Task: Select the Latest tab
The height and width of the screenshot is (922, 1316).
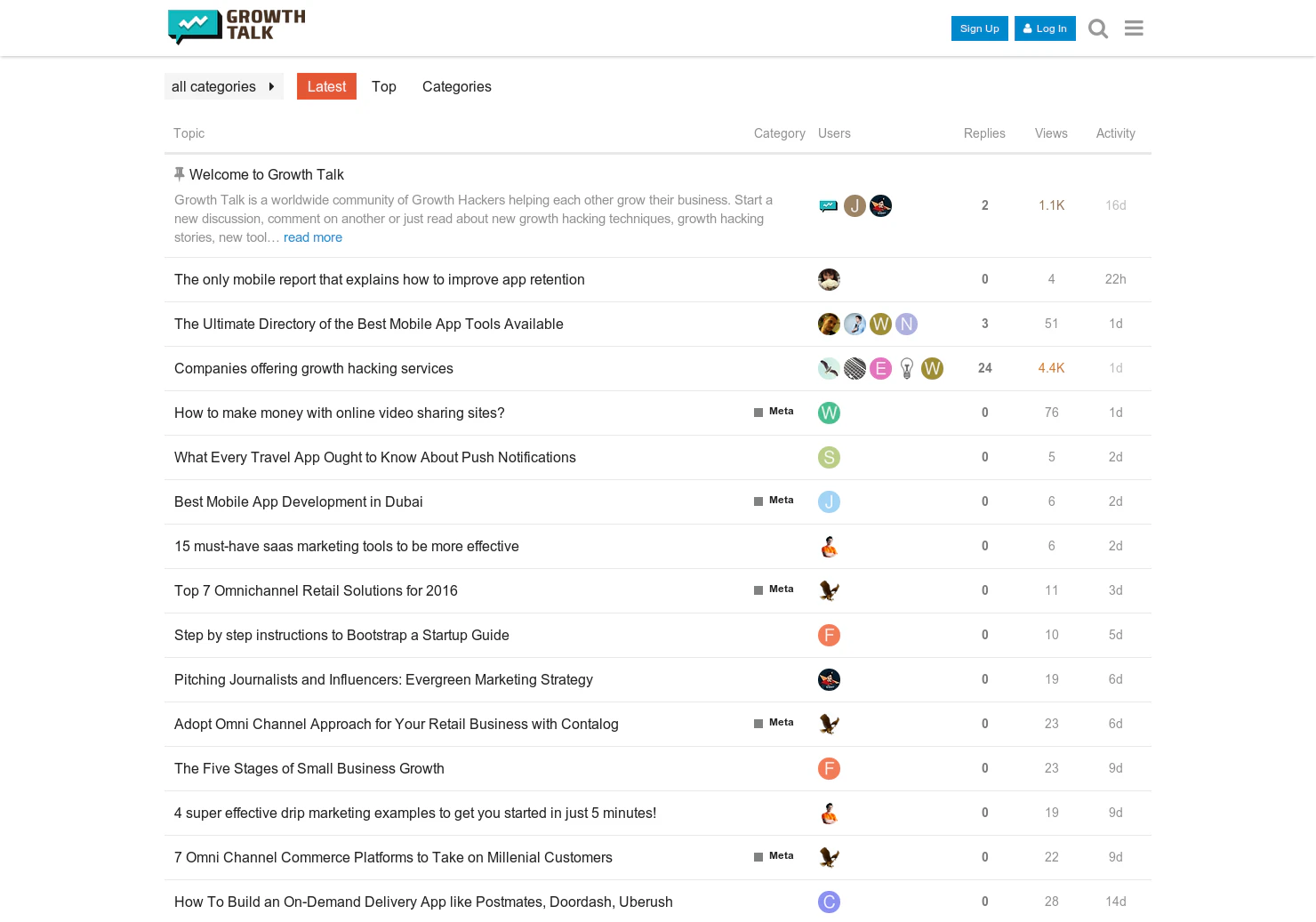Action: coord(326,86)
